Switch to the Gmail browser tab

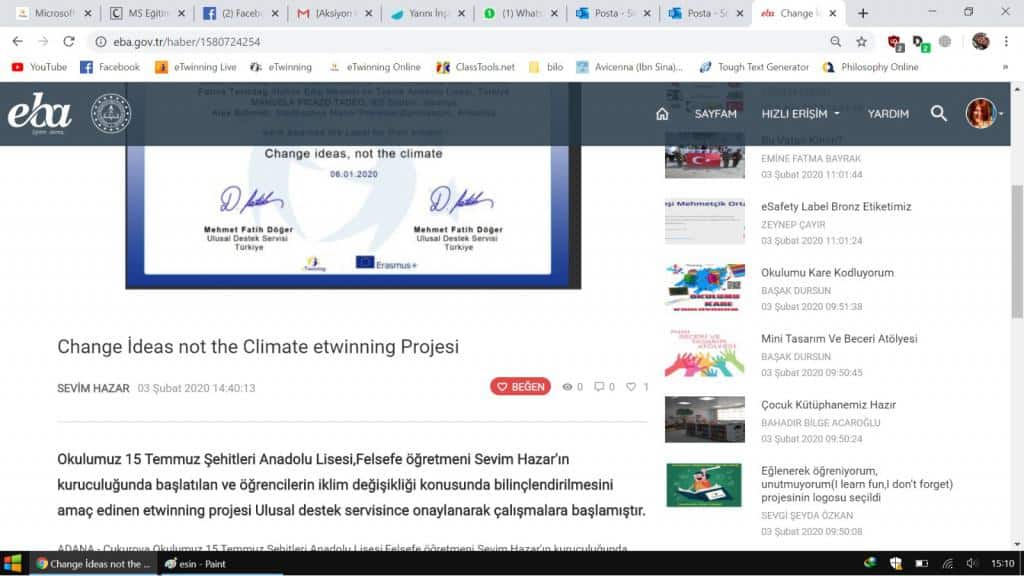coord(334,13)
